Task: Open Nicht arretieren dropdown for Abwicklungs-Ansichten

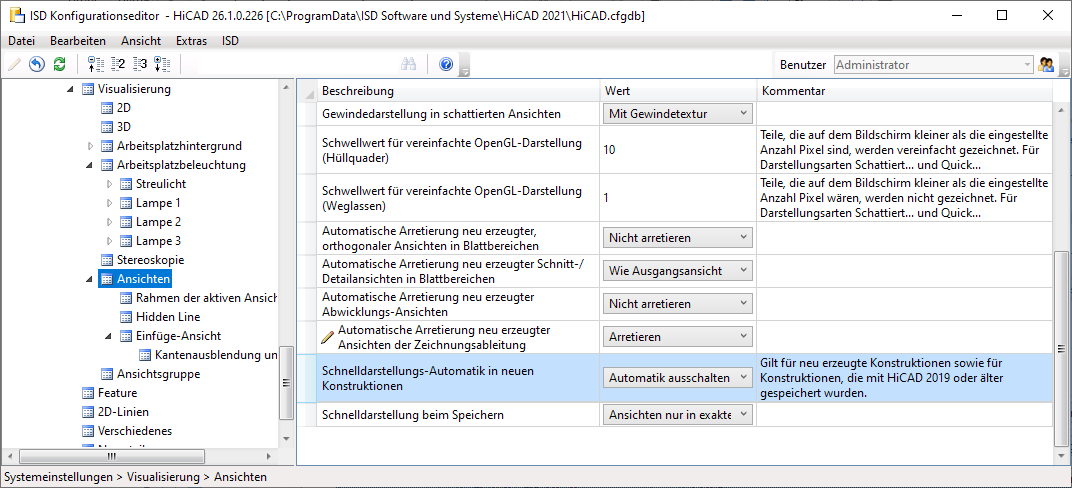Action: tap(678, 303)
